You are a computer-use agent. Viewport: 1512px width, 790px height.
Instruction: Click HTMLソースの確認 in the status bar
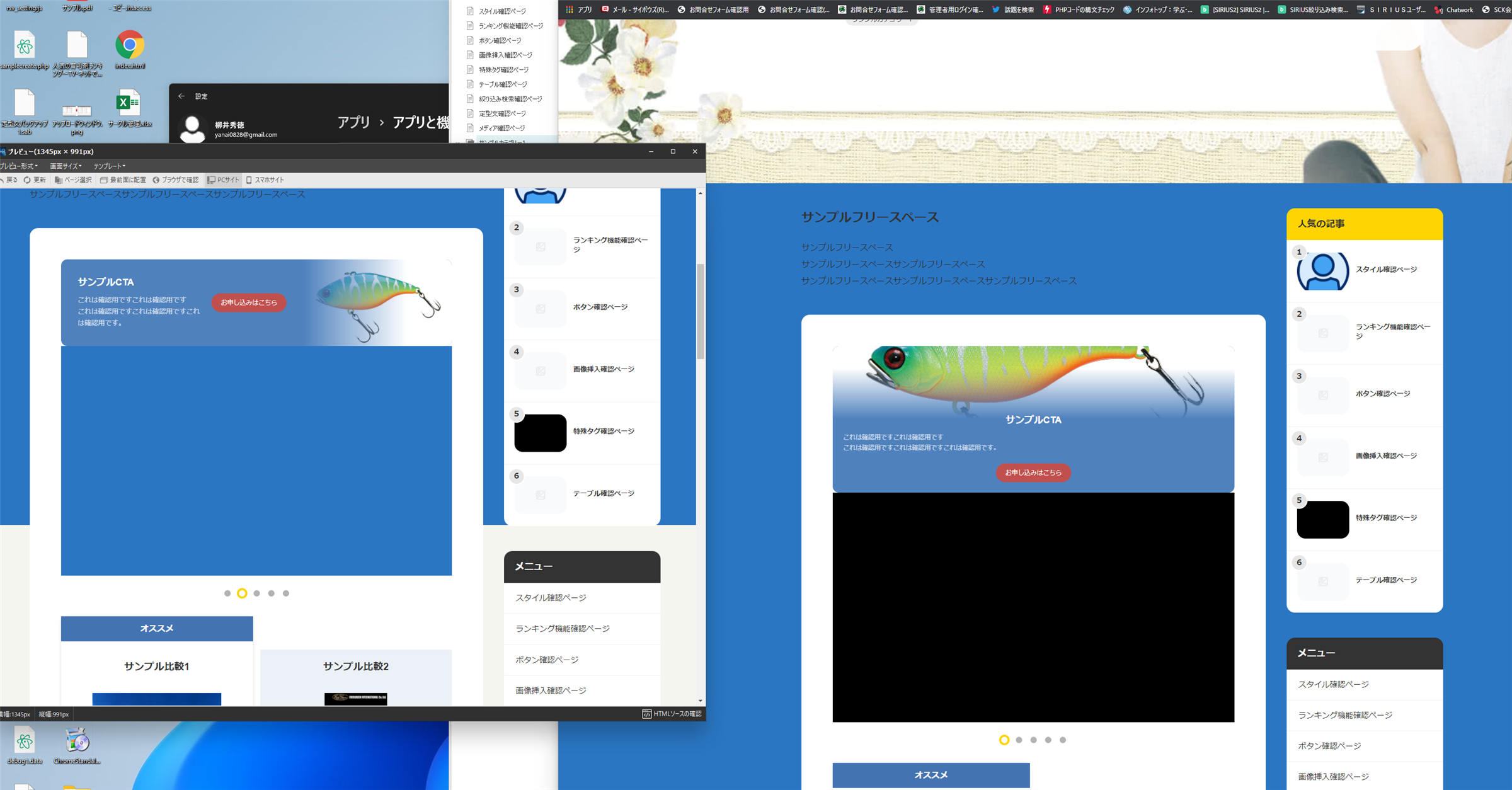click(x=672, y=714)
